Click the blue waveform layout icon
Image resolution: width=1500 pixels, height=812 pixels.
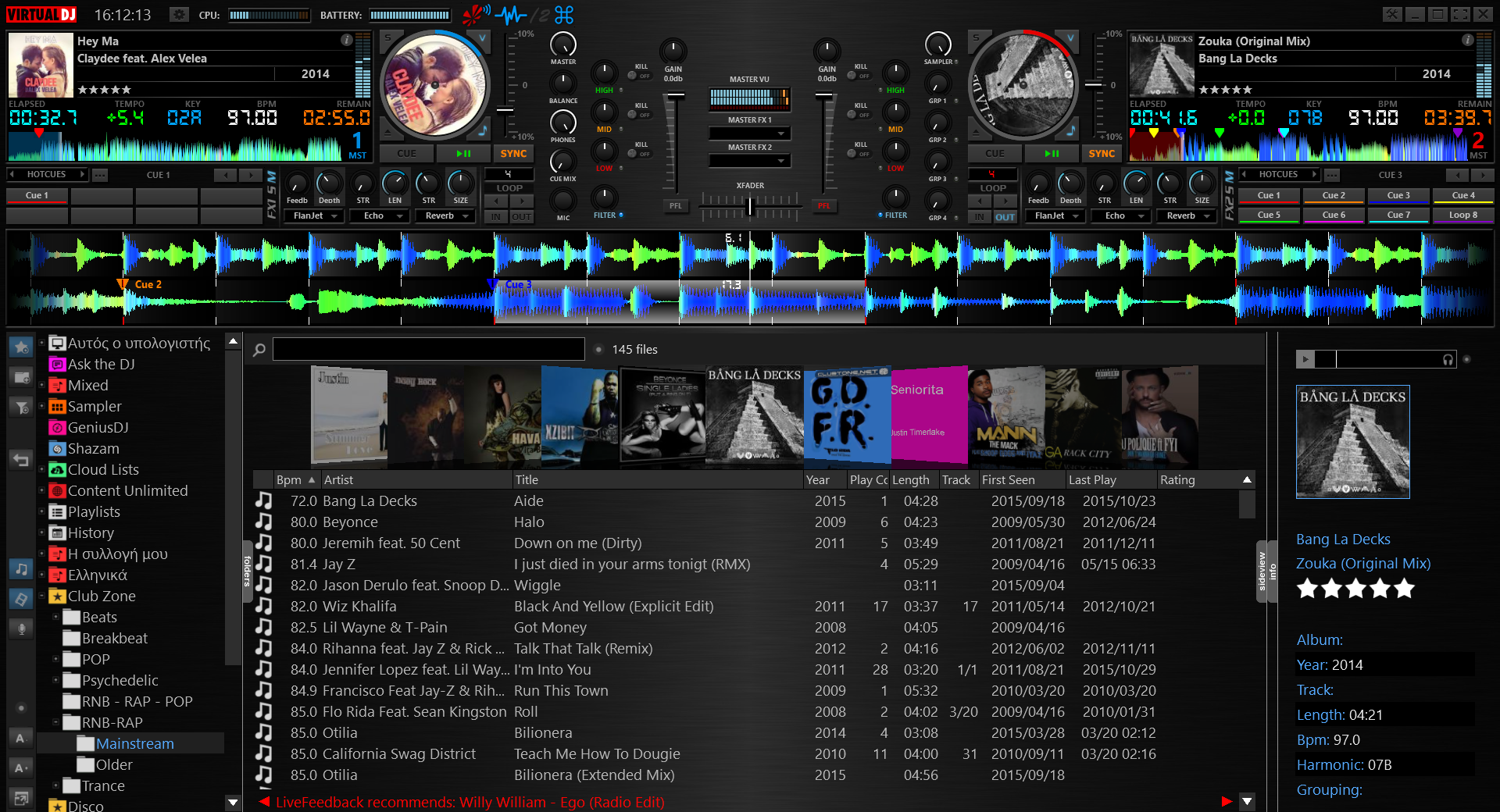(512, 15)
